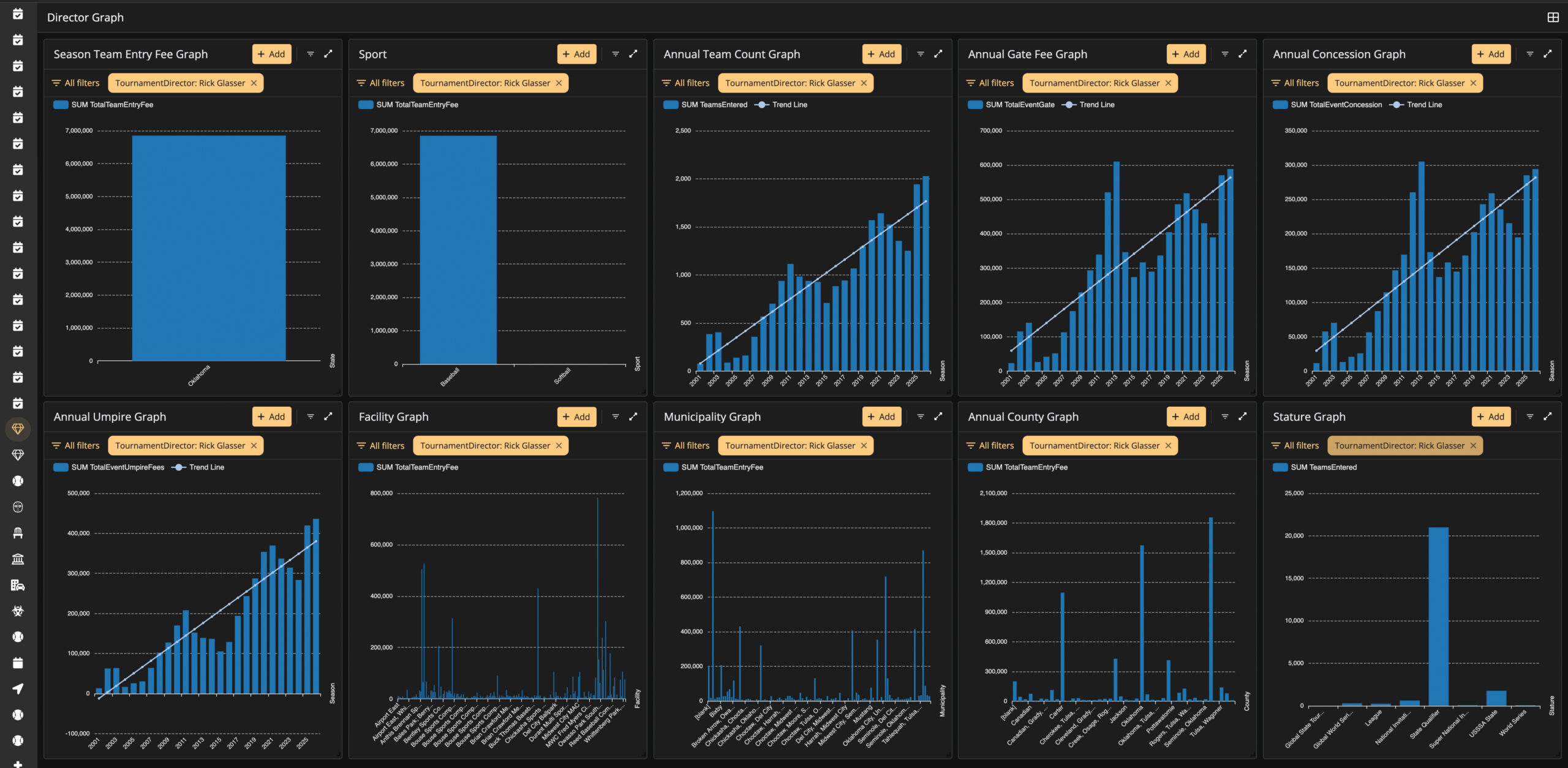Click Add in Annual Concession Graph
The image size is (1568, 768).
(x=1491, y=54)
